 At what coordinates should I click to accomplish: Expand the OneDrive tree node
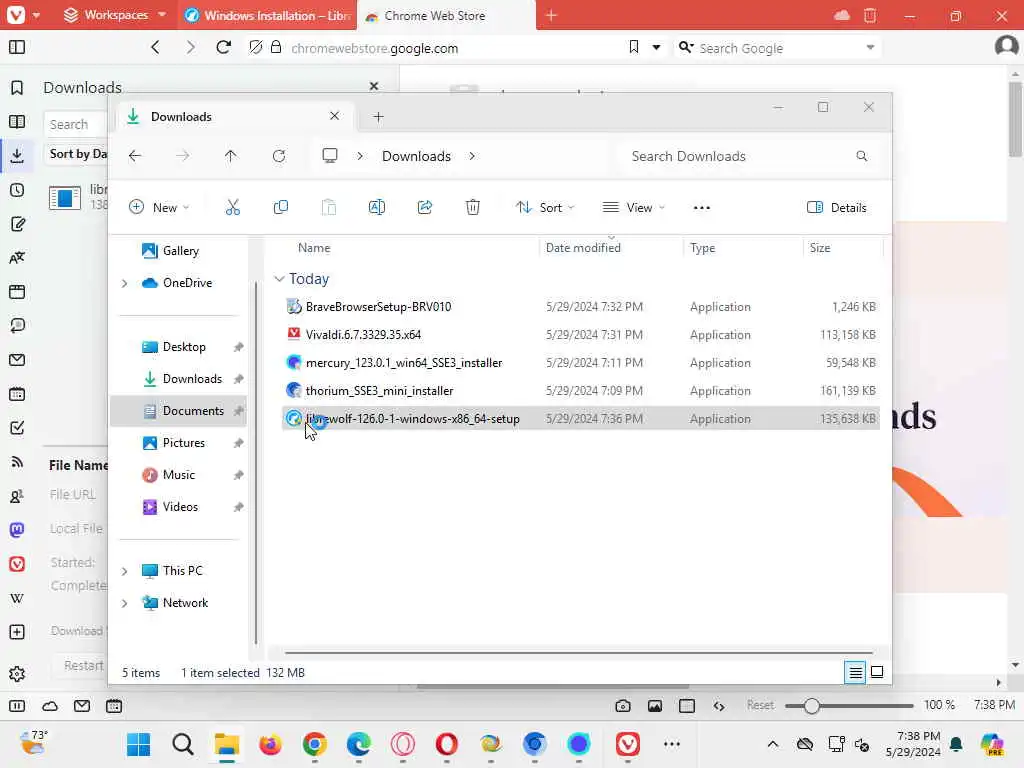124,283
